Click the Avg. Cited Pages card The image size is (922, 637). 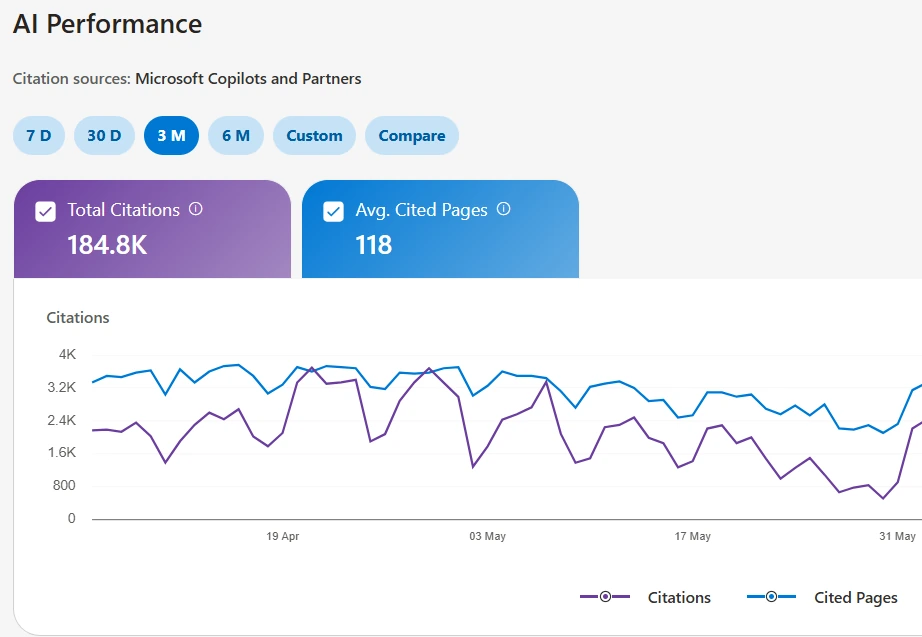(440, 229)
